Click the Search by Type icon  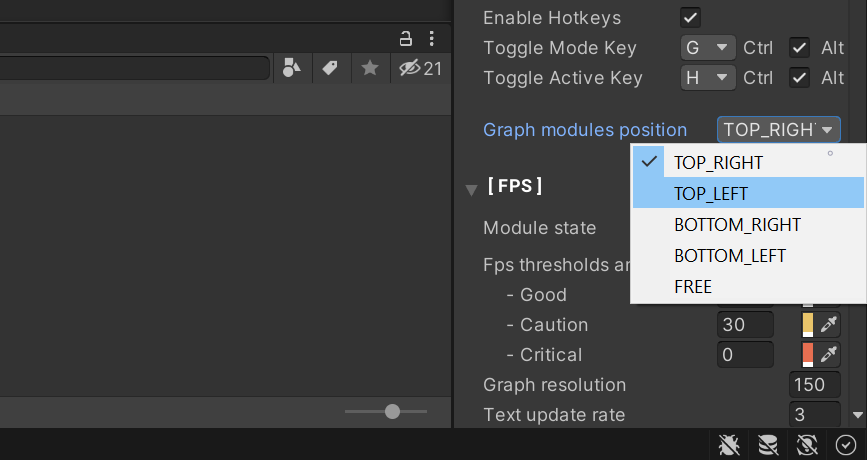point(291,68)
